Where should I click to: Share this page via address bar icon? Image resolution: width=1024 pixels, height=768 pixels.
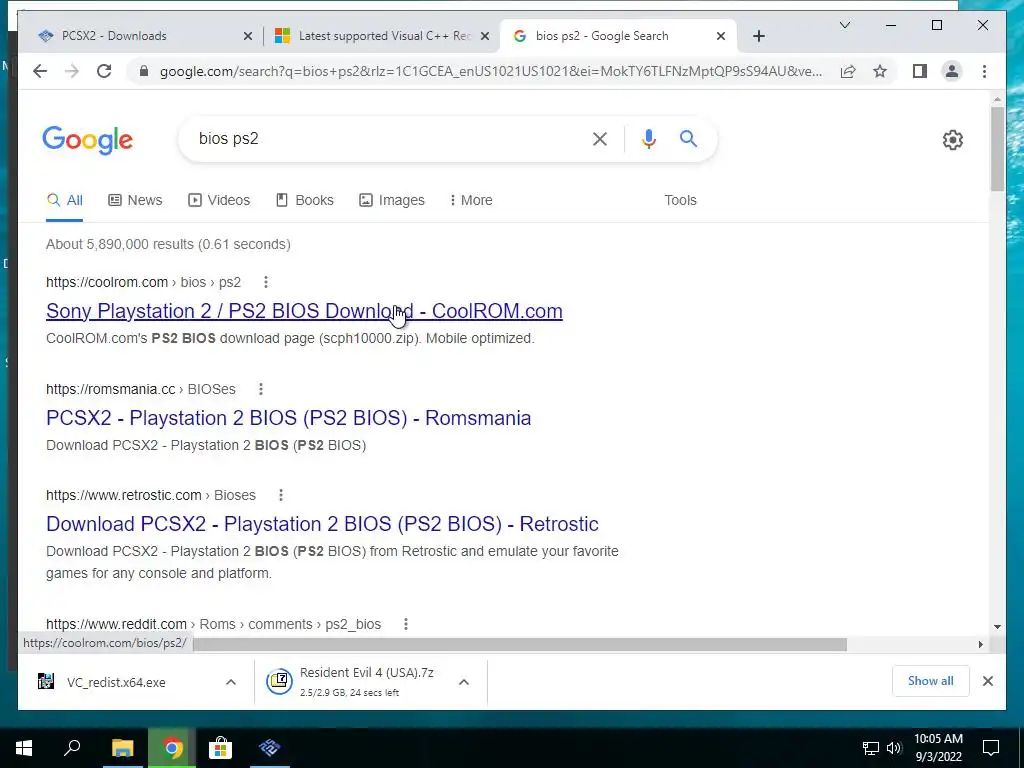848,71
